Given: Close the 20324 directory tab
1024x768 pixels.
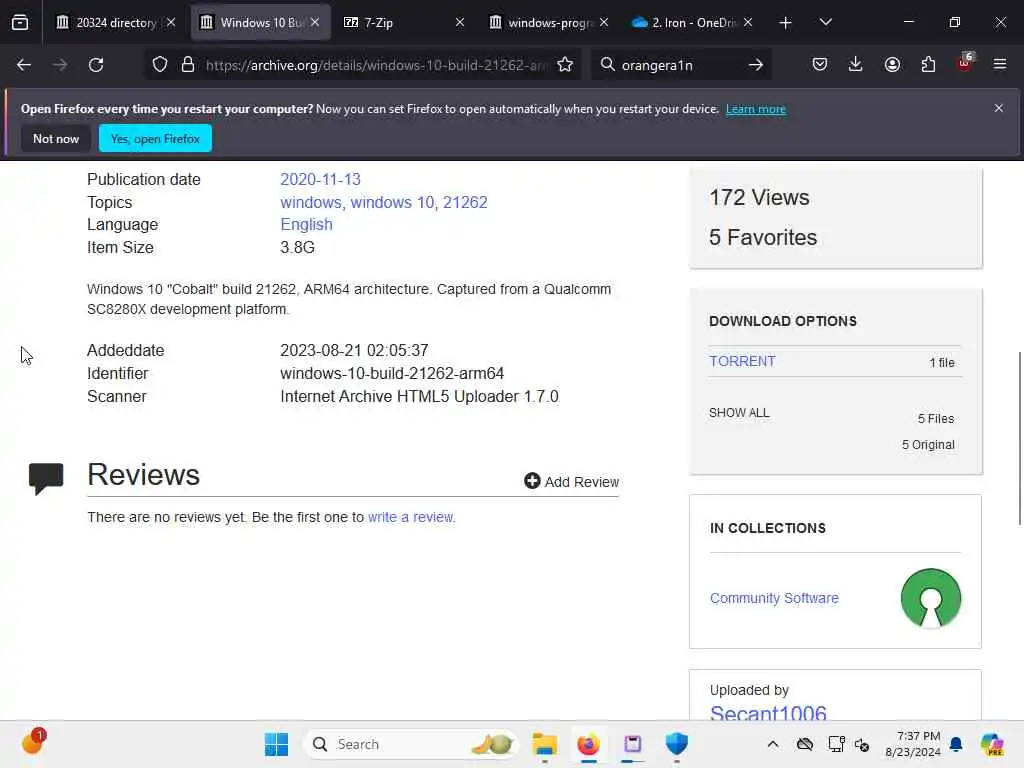Looking at the screenshot, I should click(171, 22).
